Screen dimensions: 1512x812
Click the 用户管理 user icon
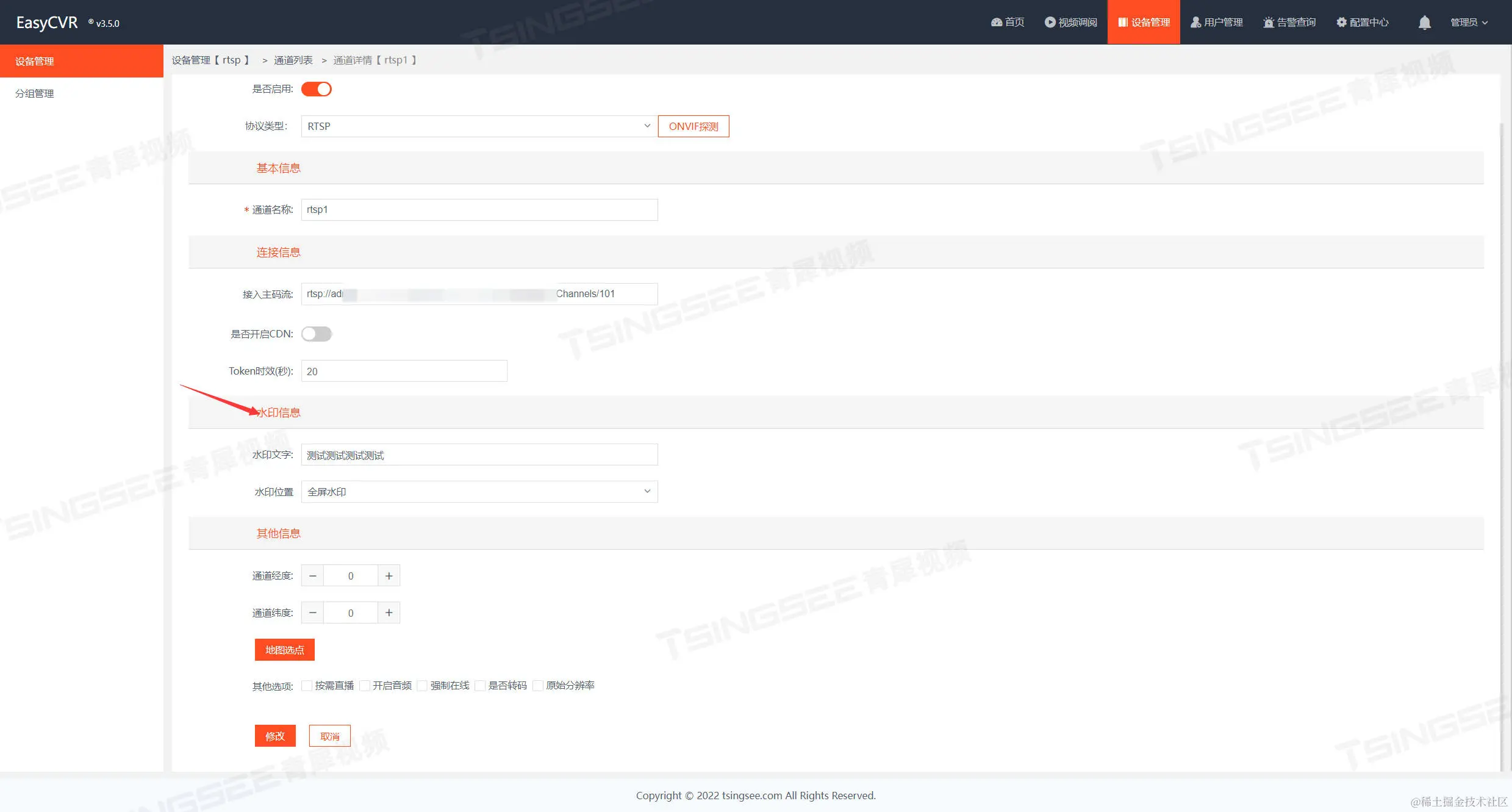click(1195, 23)
